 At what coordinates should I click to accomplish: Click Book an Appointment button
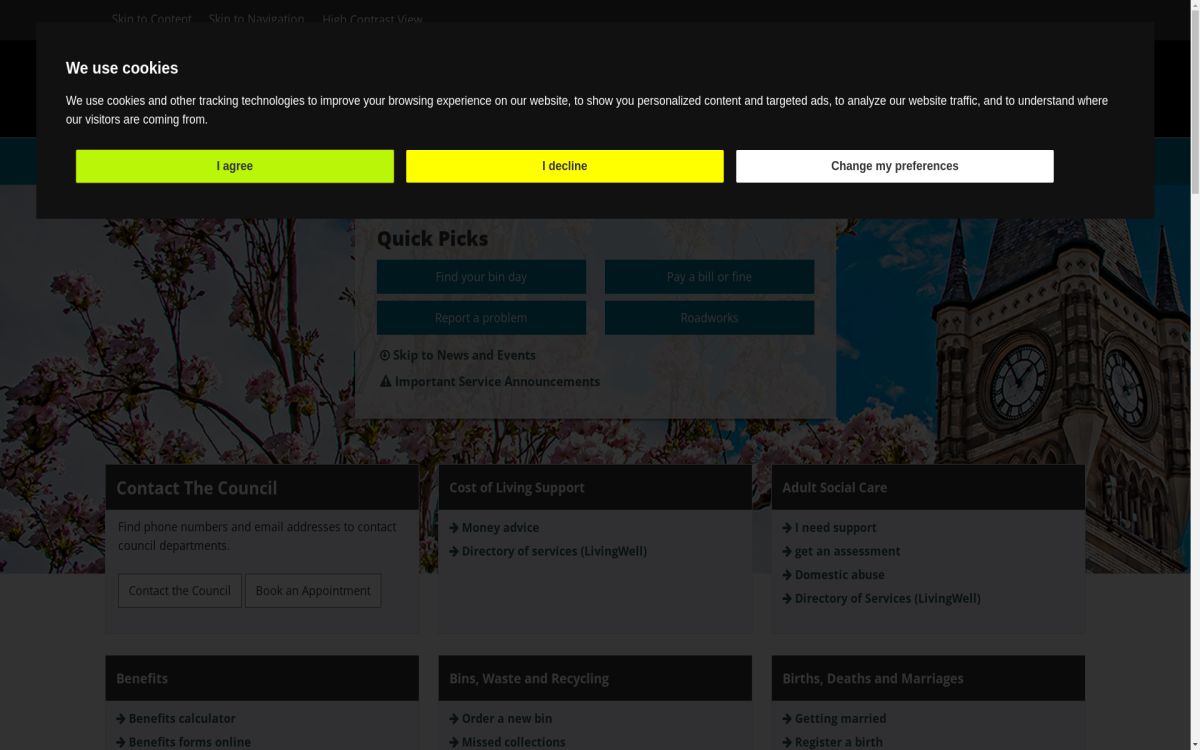313,591
